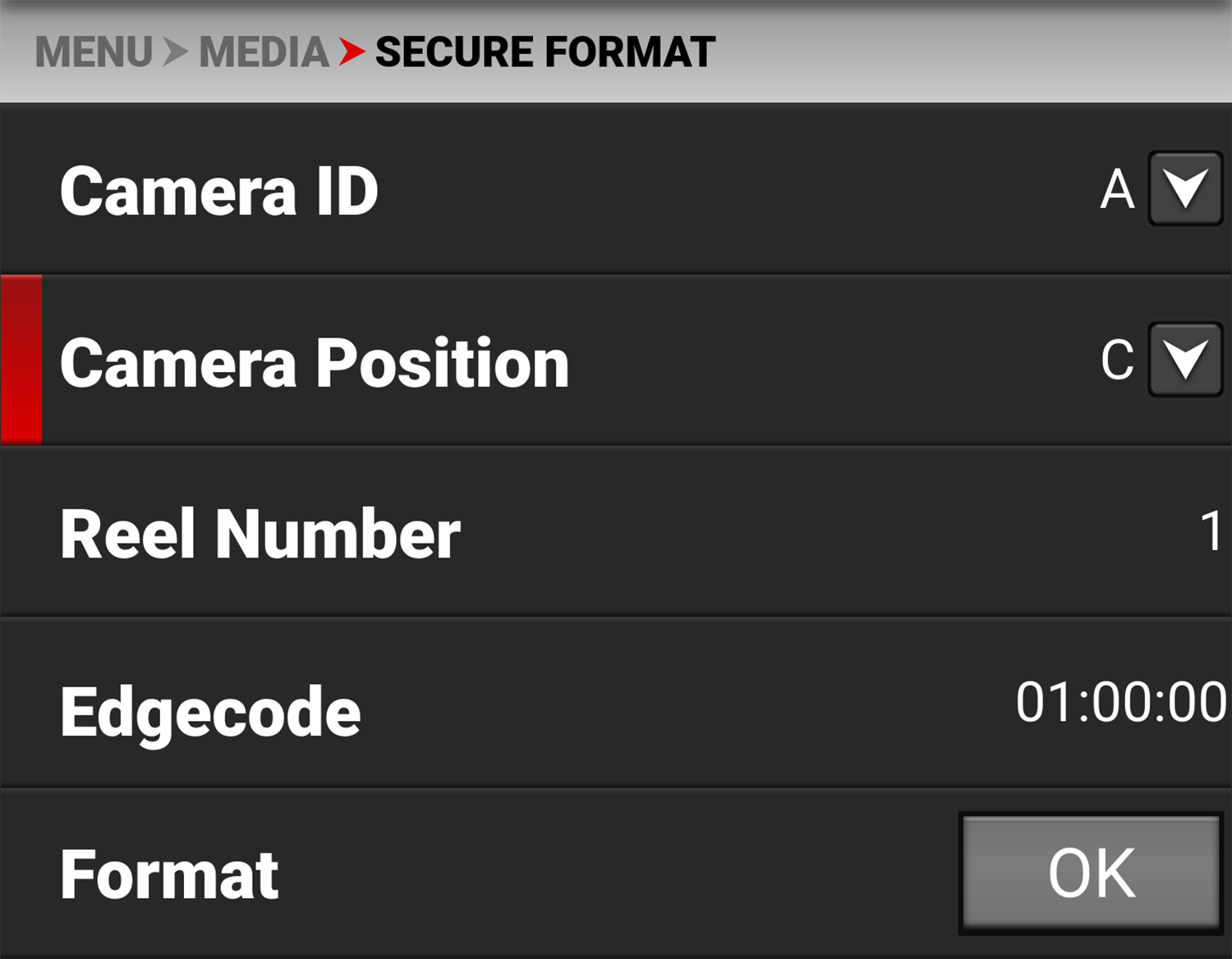The image size is (1232, 959).
Task: Click the red chevron before SECURE FORMAT
Action: coord(352,53)
